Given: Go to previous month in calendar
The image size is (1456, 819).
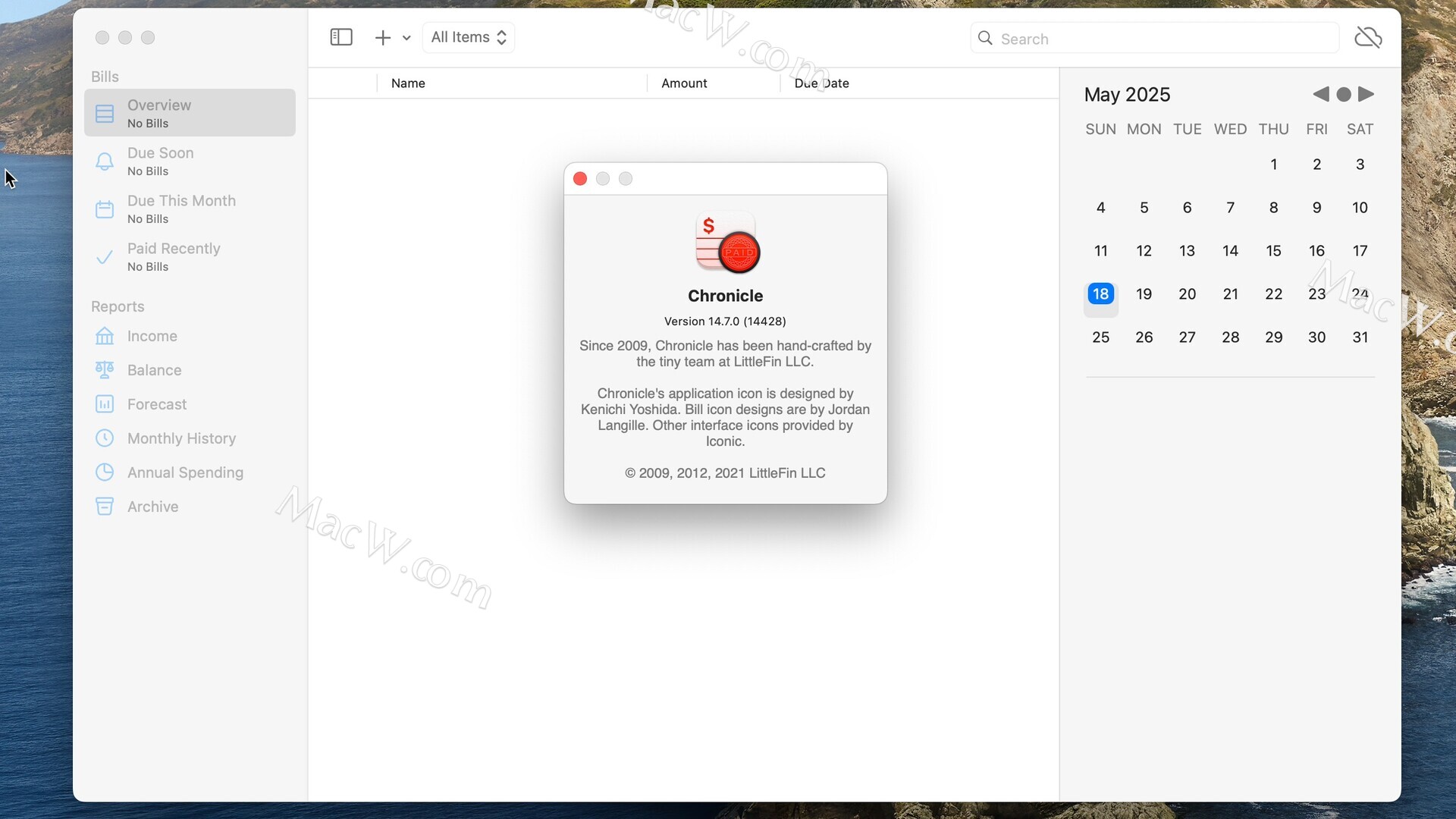Looking at the screenshot, I should [x=1321, y=94].
